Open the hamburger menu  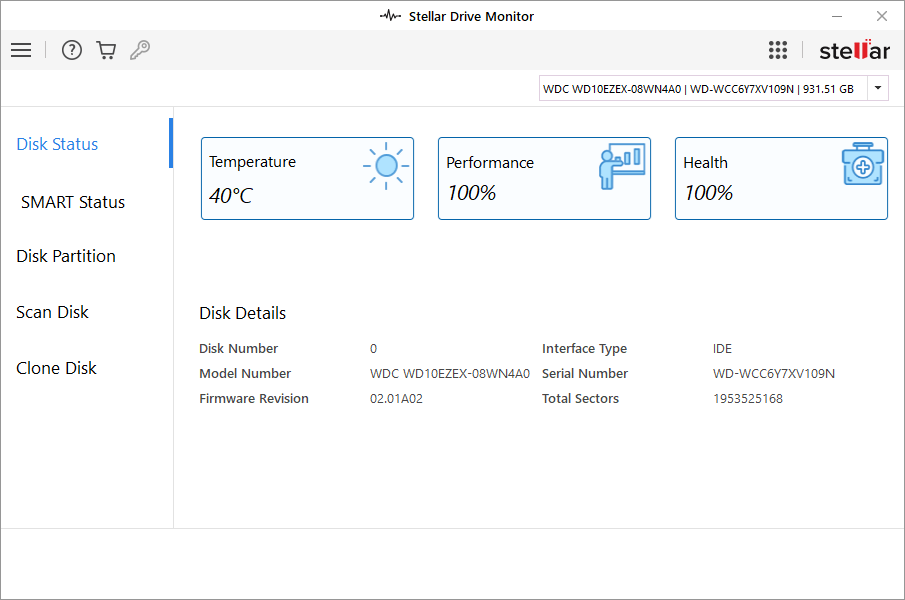click(21, 50)
